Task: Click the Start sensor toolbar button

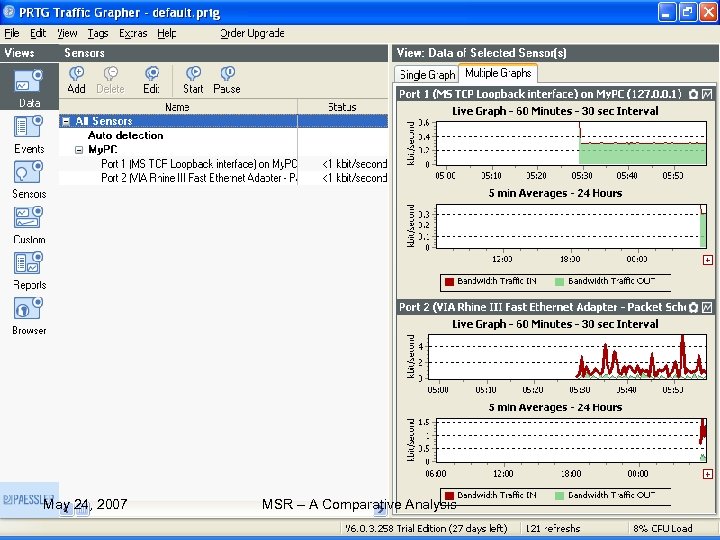Action: tap(193, 80)
